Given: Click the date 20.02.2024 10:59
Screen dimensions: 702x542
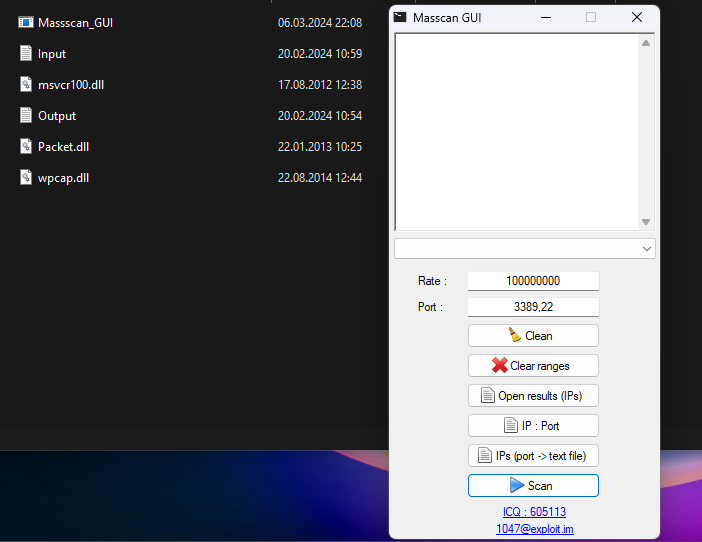Looking at the screenshot, I should click(320, 54).
